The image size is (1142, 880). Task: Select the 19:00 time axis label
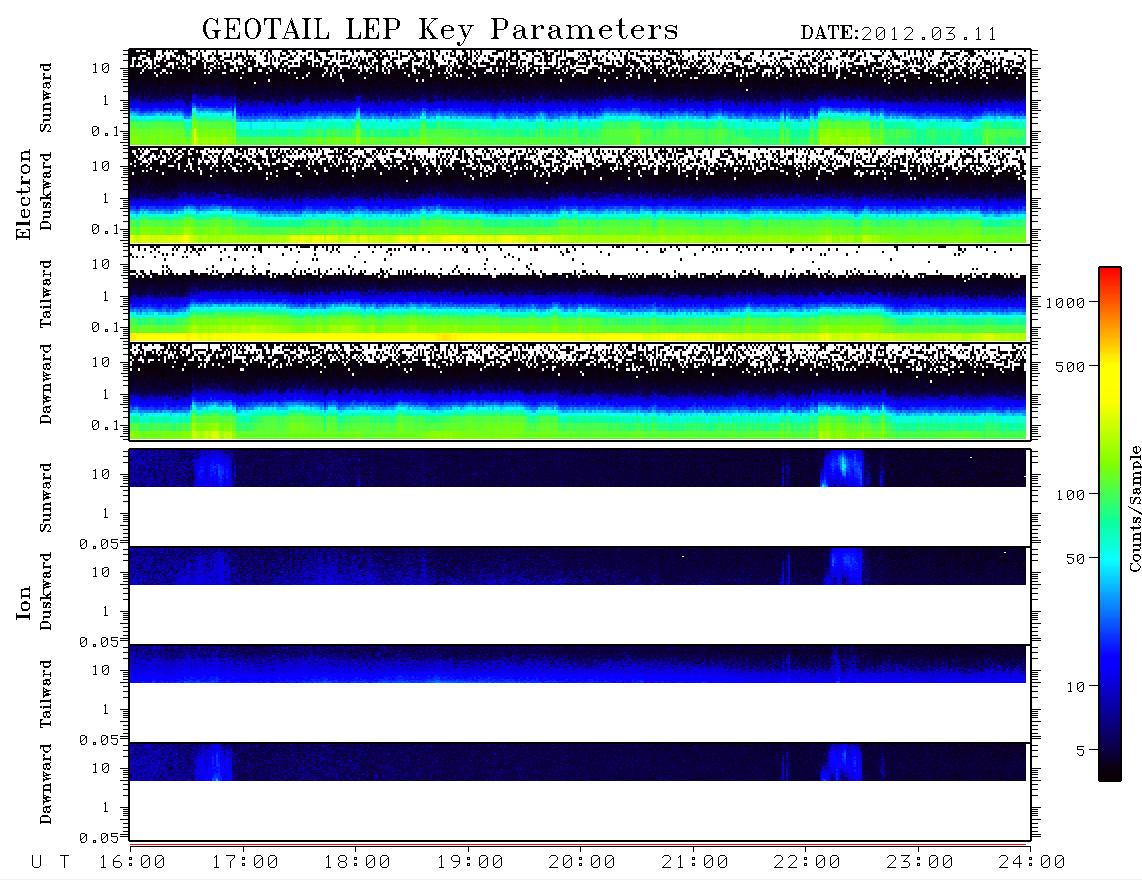point(470,862)
